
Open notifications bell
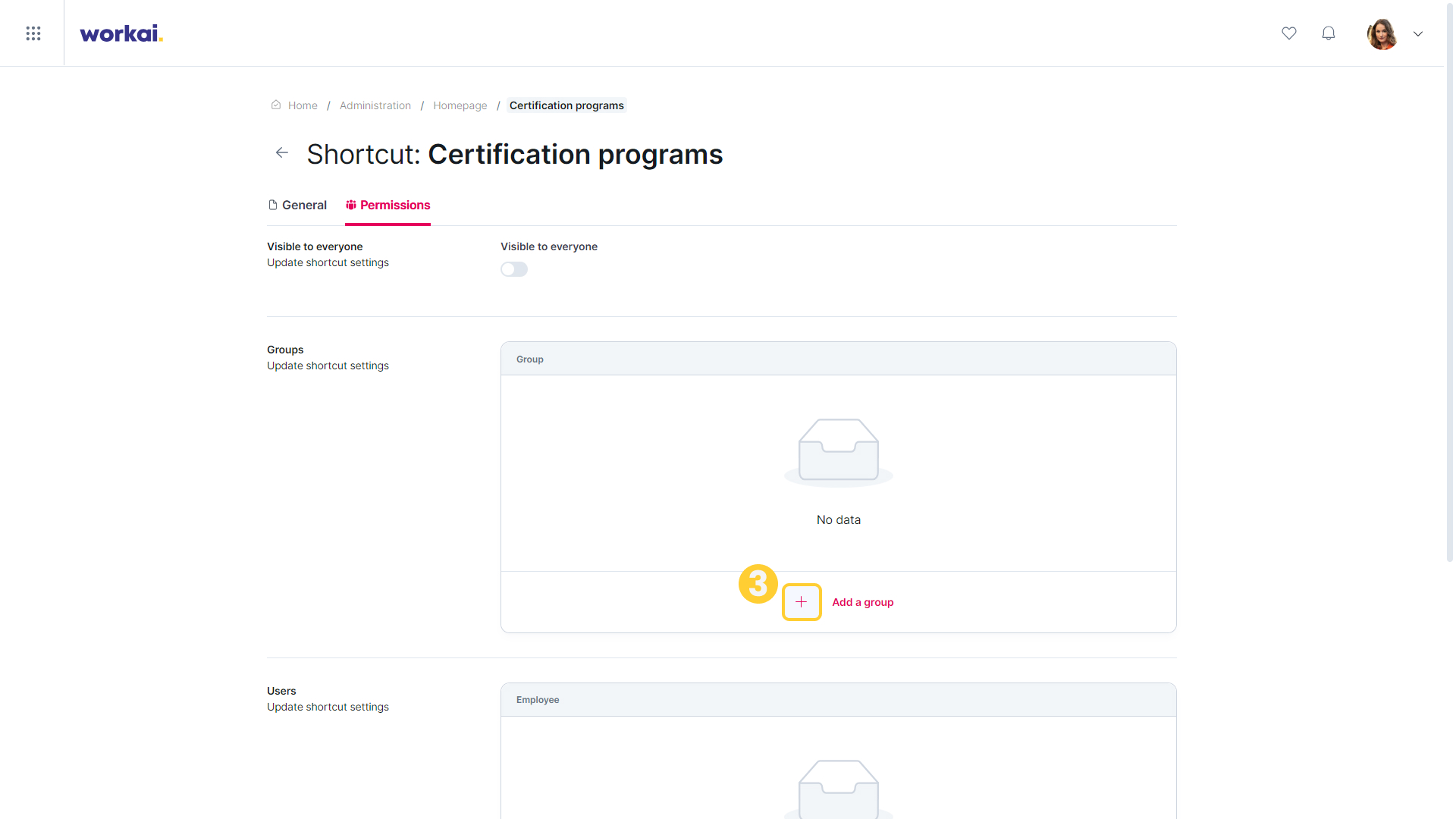1329,33
